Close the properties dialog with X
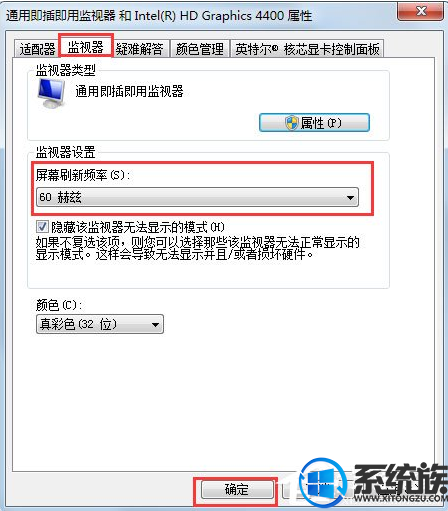448x511 pixels. [x=421, y=11]
